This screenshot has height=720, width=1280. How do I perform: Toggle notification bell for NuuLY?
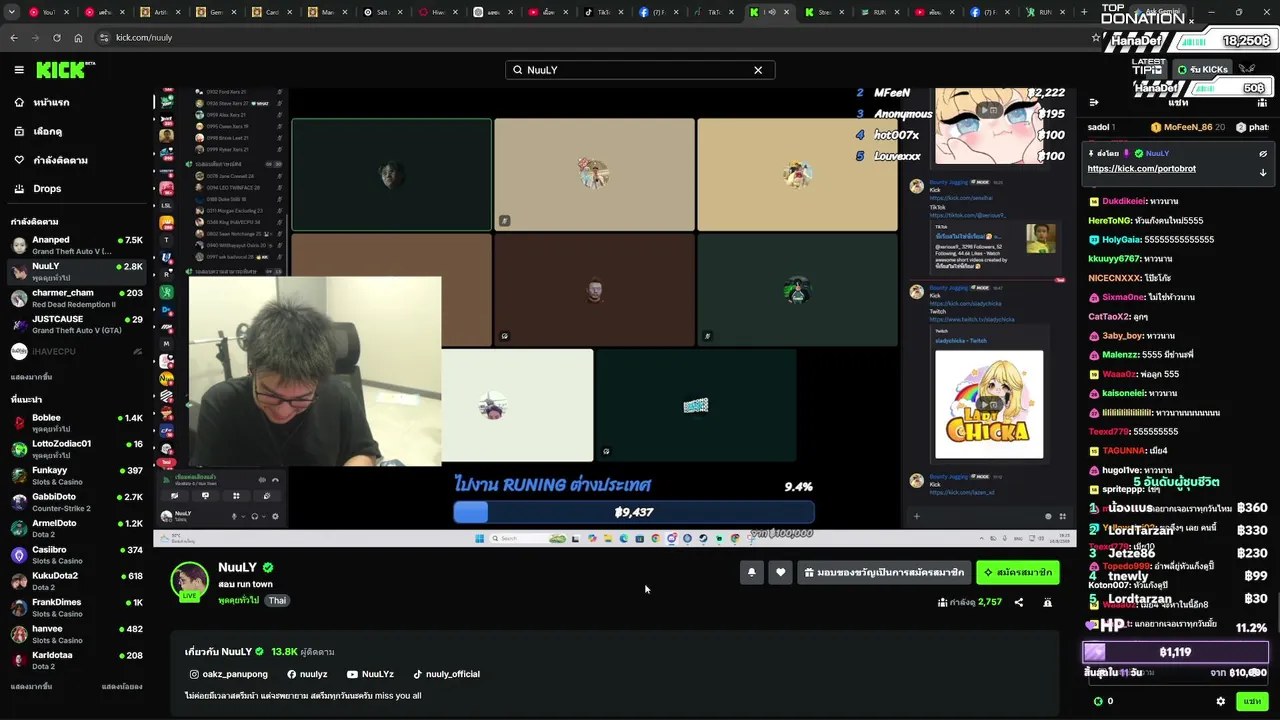(x=751, y=573)
